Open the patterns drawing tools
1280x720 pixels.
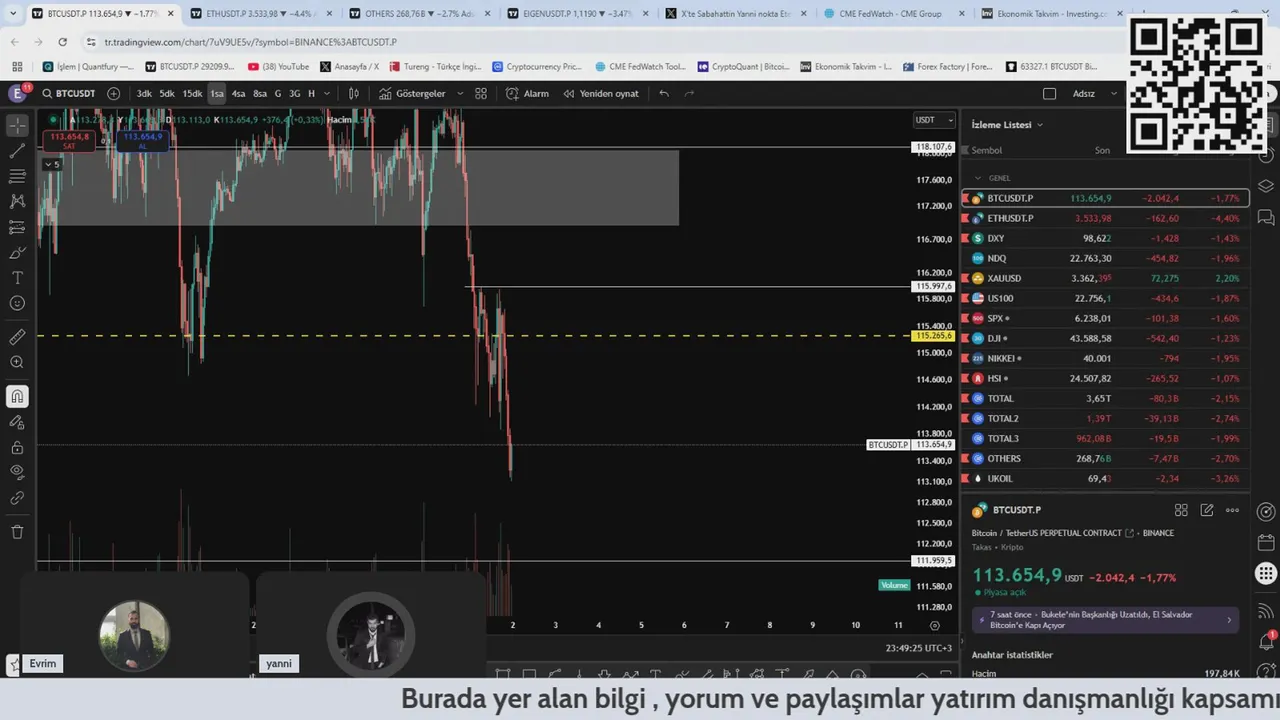point(17,201)
